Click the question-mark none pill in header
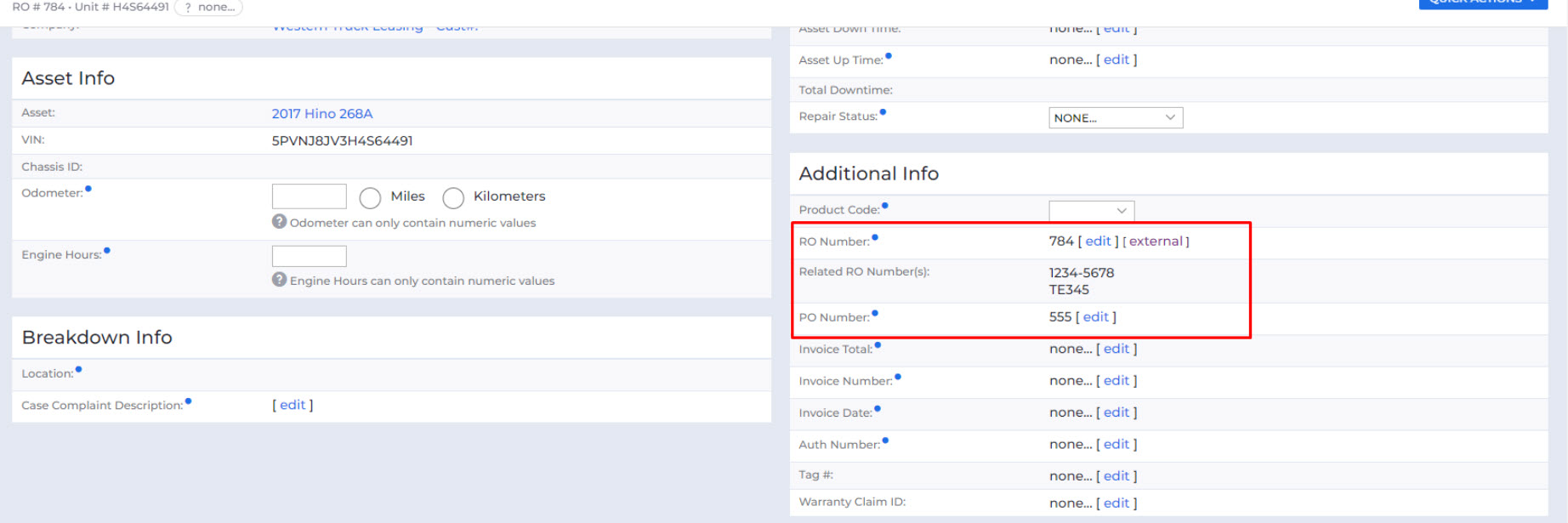1568x523 pixels. pos(208,7)
